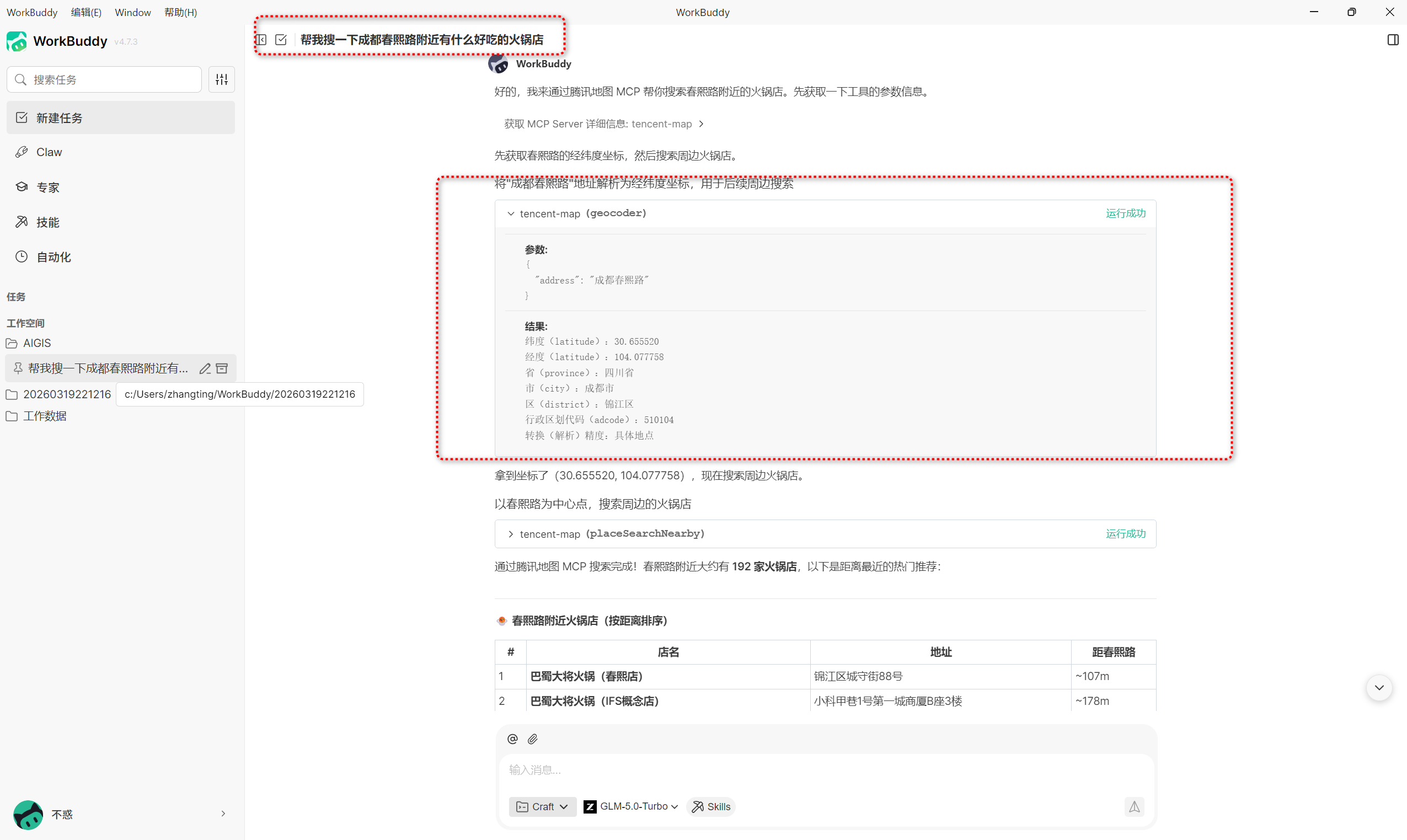Minimize the WorkBuddy window

pyautogui.click(x=1314, y=12)
